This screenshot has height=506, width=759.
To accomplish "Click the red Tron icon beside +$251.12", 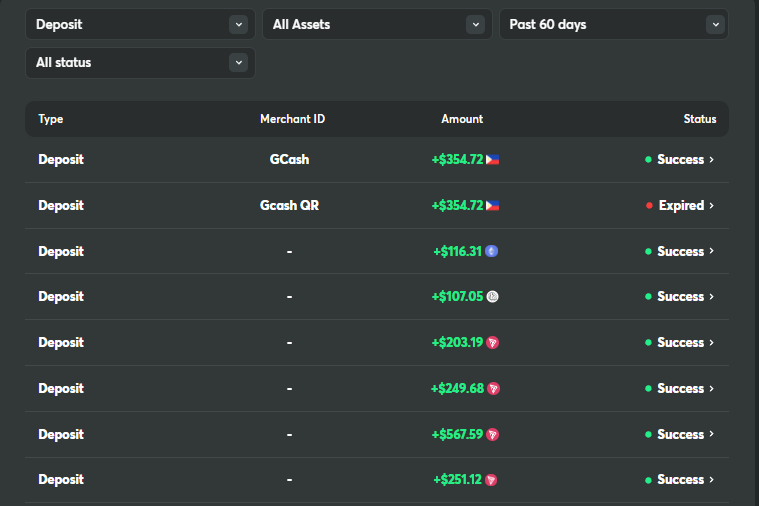I will (491, 479).
